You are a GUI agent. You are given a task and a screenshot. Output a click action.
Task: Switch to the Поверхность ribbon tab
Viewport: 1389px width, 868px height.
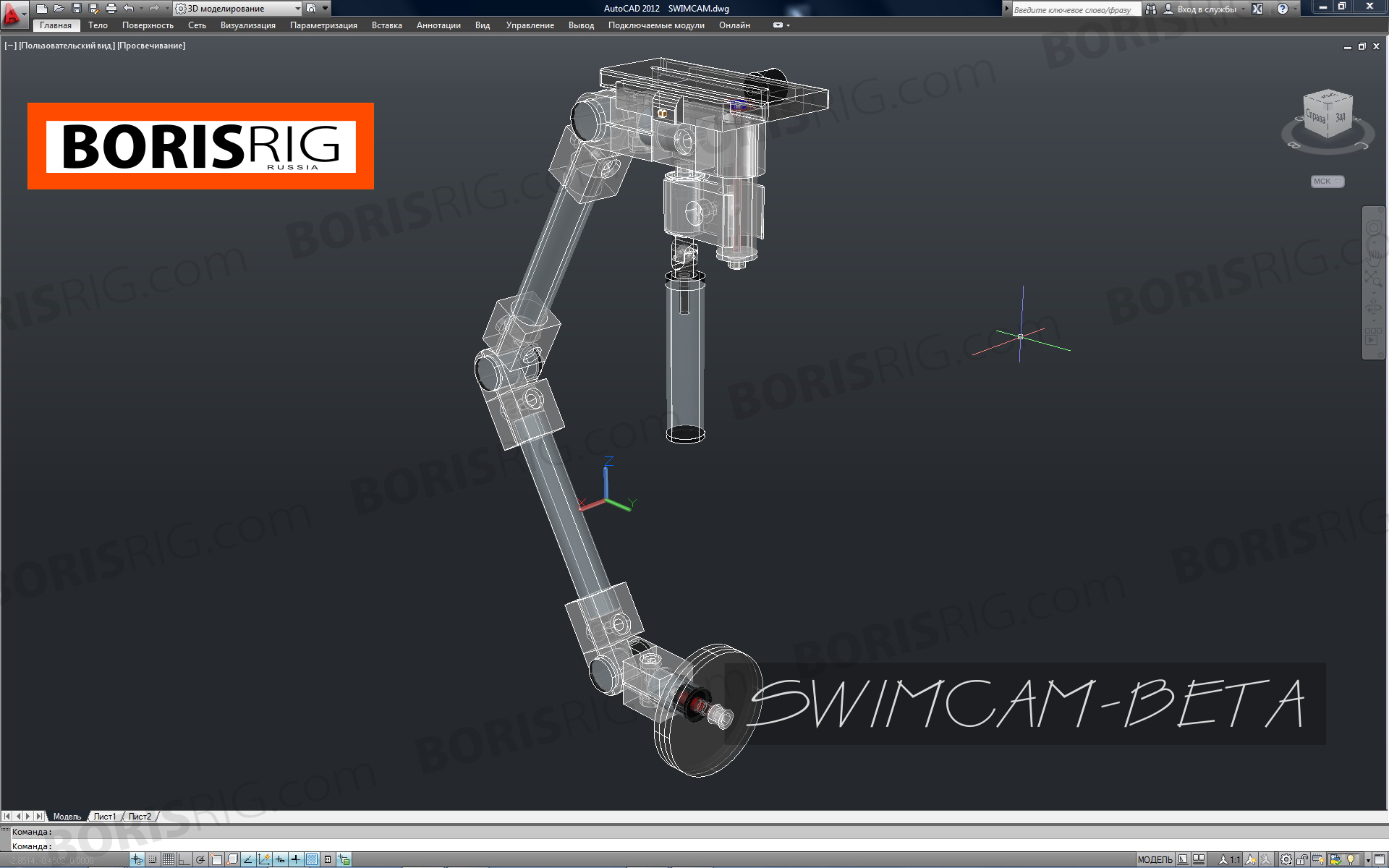(x=148, y=25)
